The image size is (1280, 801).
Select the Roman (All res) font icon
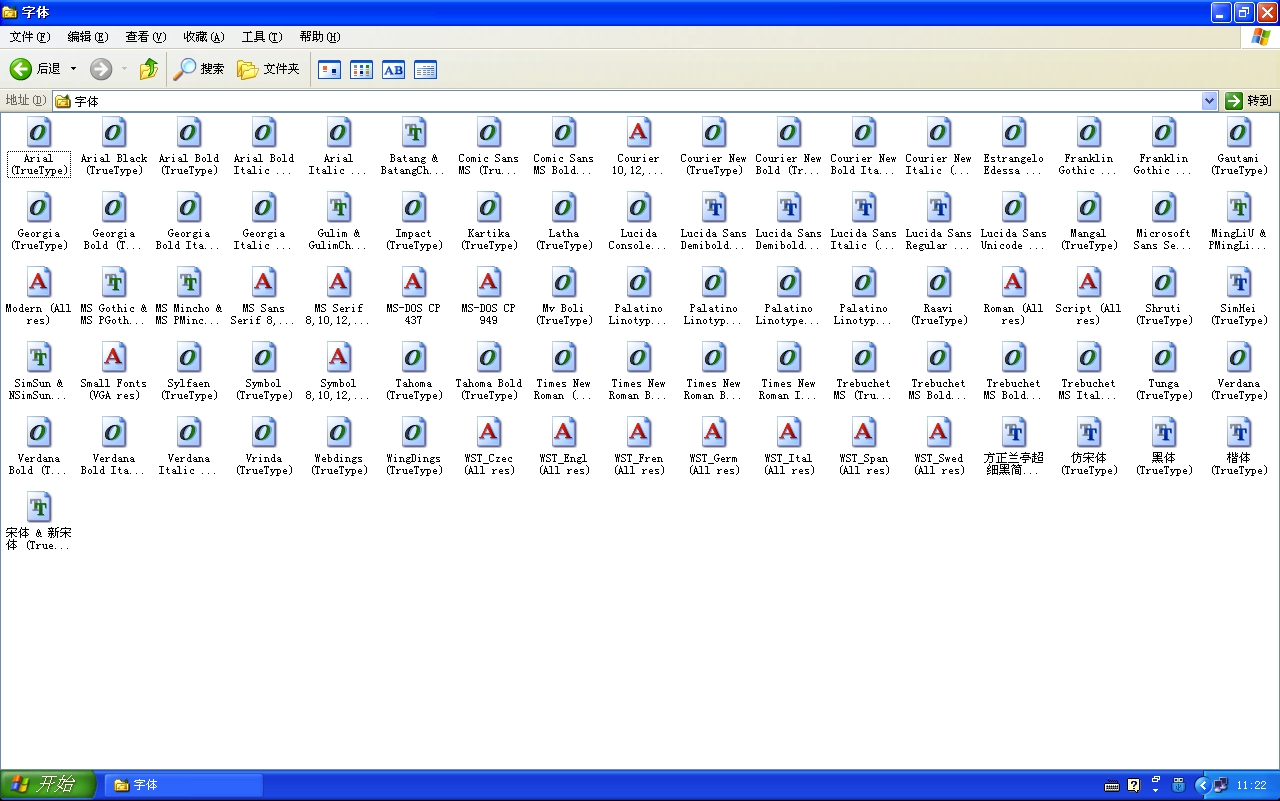coord(1014,282)
